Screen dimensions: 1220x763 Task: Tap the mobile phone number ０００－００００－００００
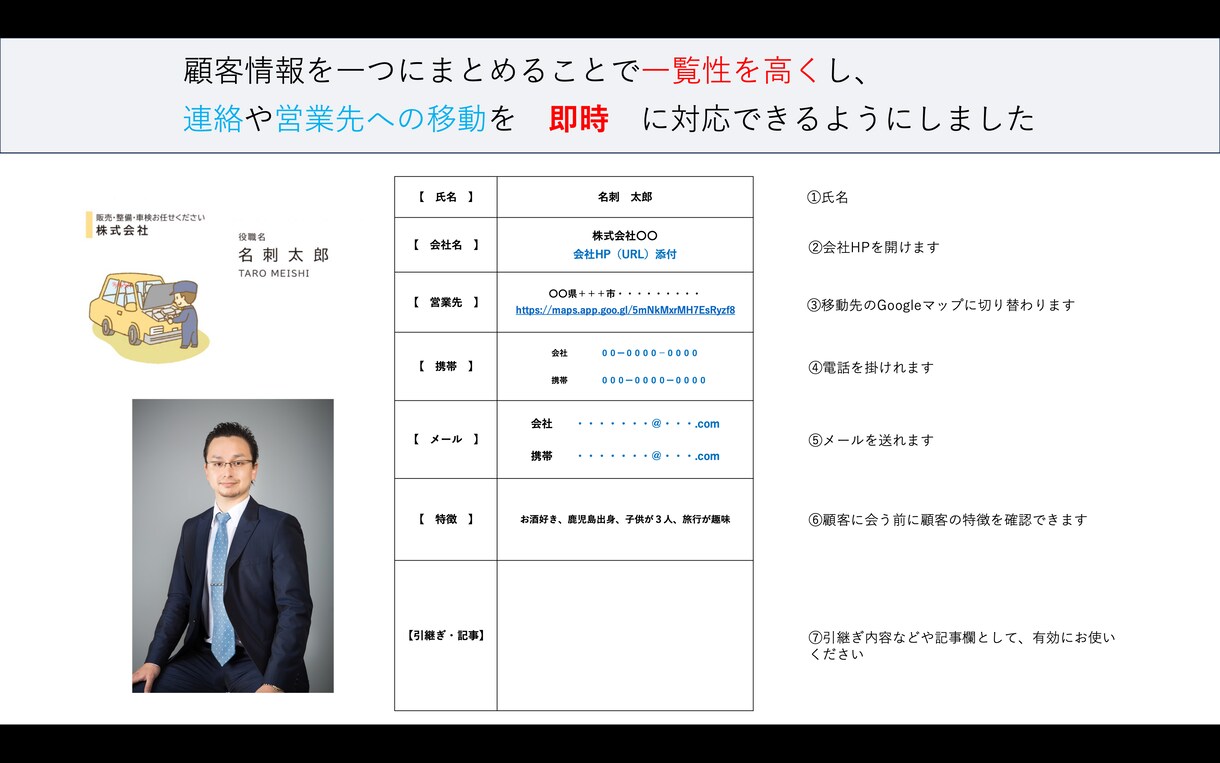tap(654, 380)
